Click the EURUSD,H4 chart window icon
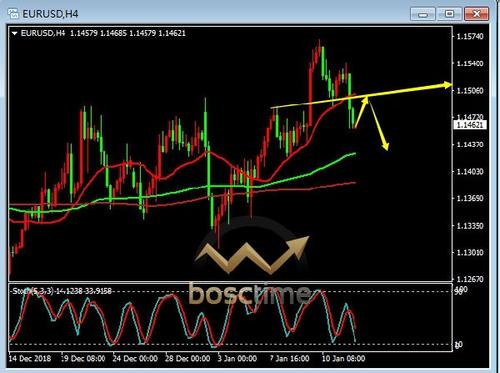The width and height of the screenshot is (500, 373). tap(13, 14)
